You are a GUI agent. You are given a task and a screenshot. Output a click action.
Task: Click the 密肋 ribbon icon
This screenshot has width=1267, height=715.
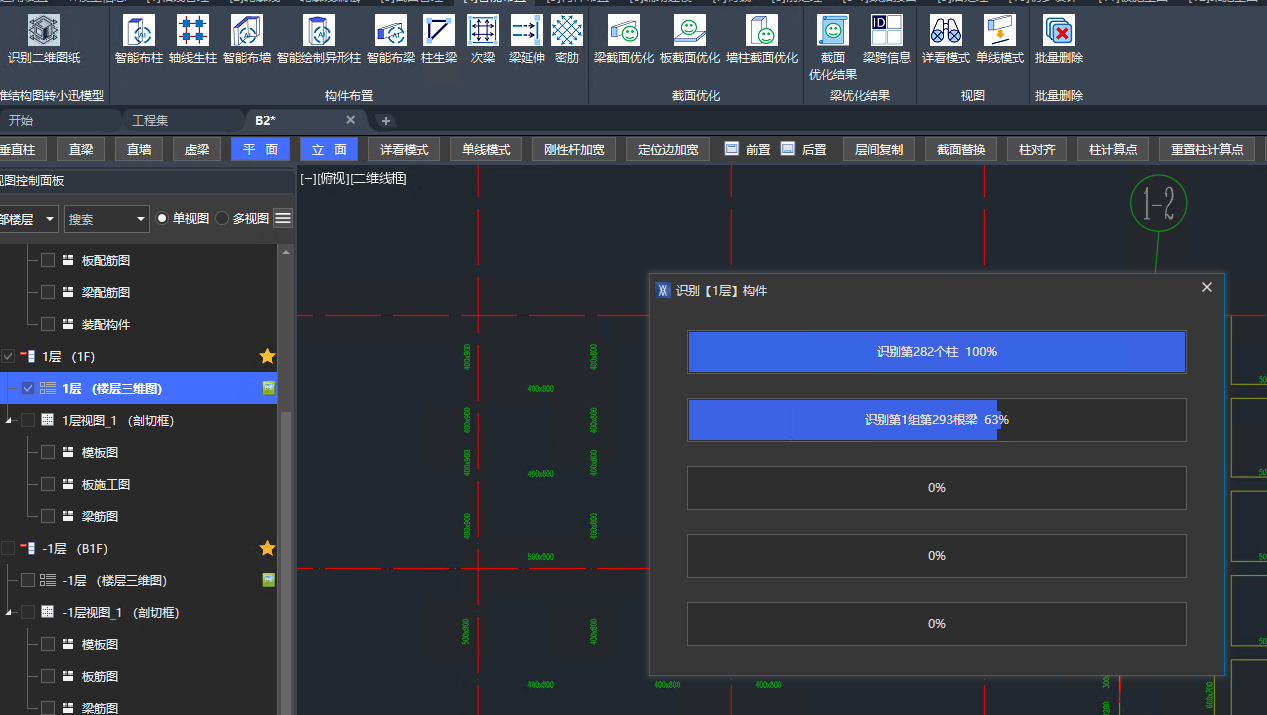(566, 32)
